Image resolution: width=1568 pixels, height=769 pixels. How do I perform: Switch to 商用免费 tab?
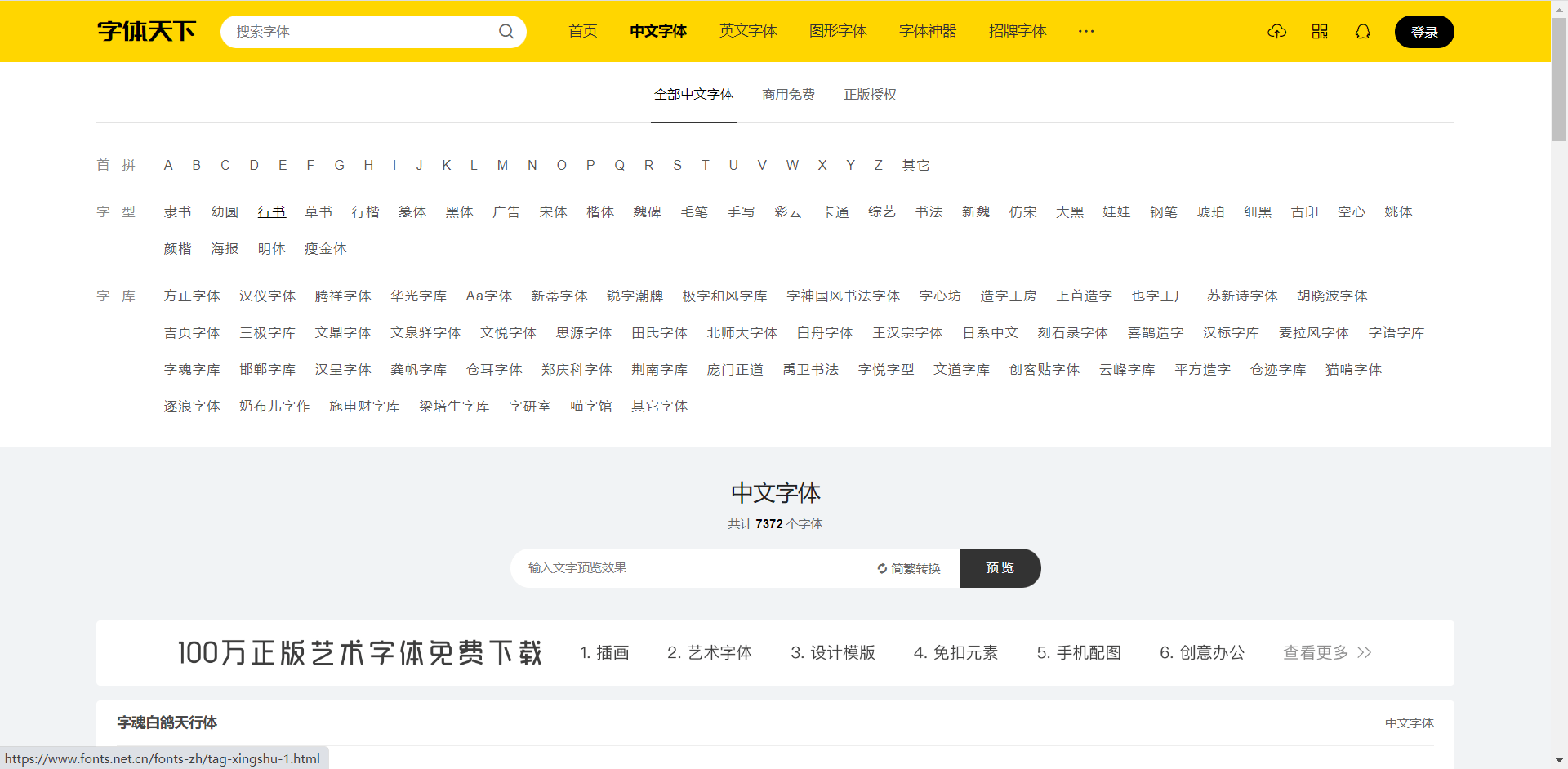pos(788,95)
